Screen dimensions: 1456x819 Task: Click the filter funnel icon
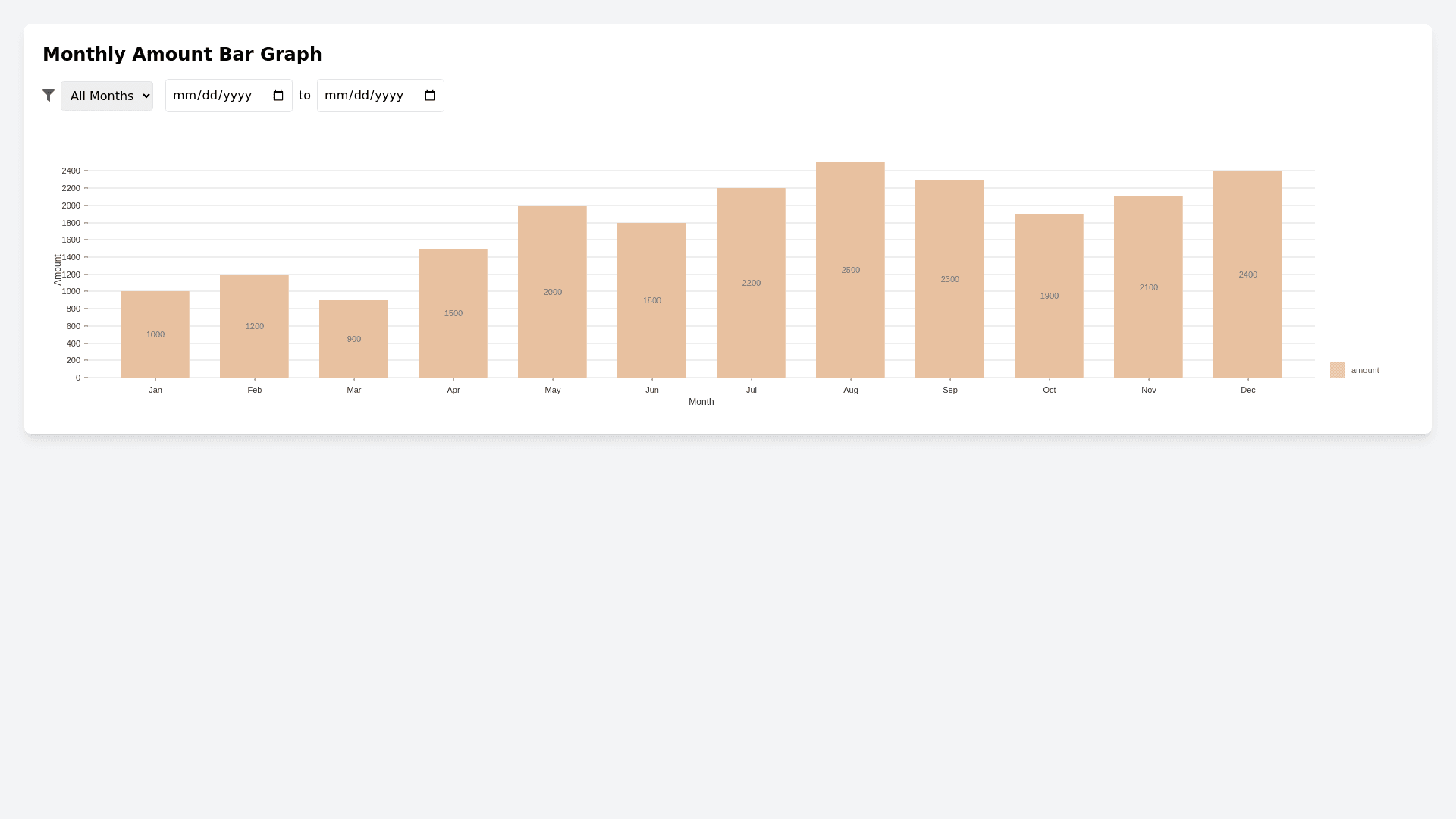click(x=49, y=96)
